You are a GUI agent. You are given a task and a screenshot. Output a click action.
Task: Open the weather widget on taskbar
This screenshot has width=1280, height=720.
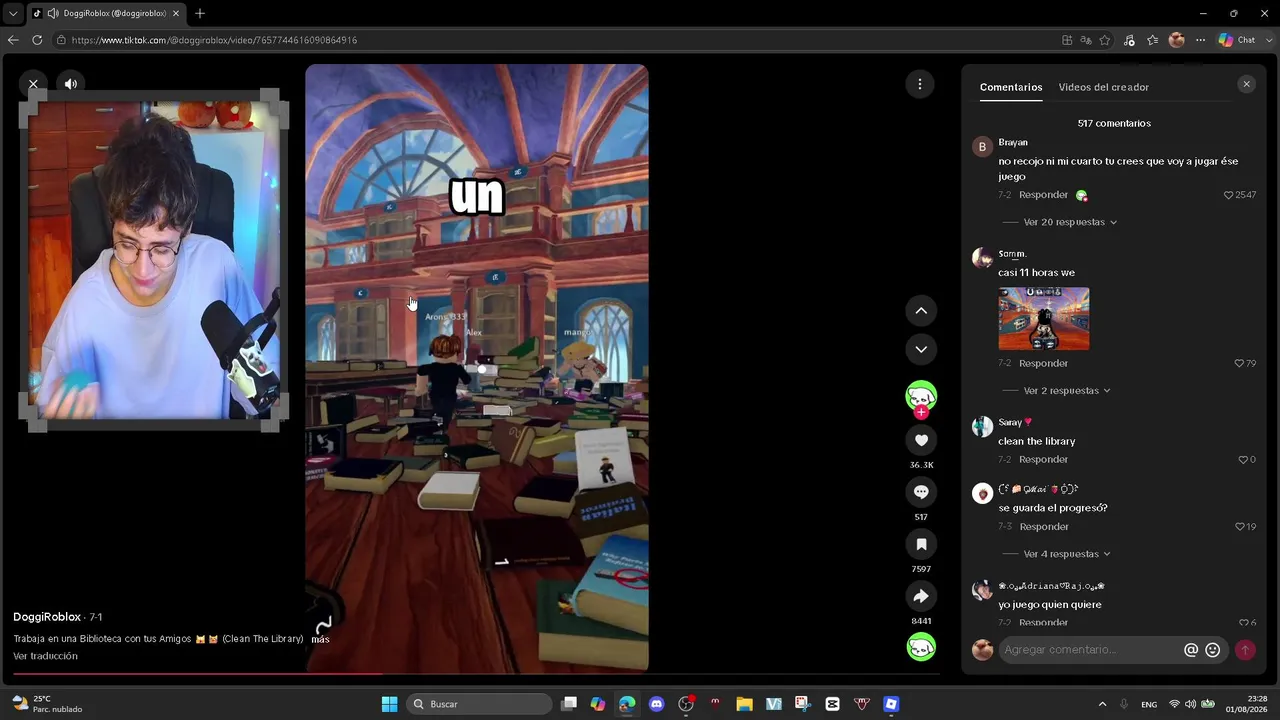[x=46, y=704]
